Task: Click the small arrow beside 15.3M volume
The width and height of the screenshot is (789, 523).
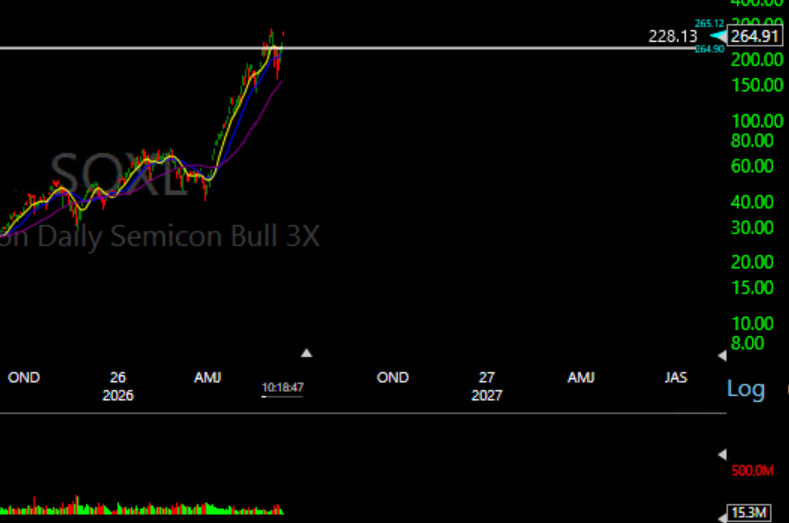Action: click(x=722, y=517)
